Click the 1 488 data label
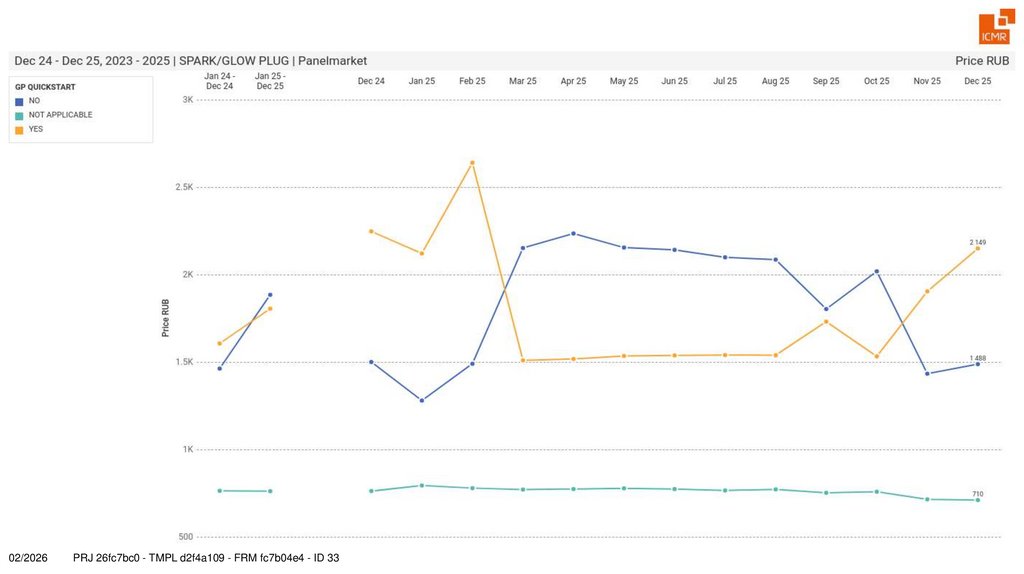This screenshot has height=574, width=1024. 977,357
